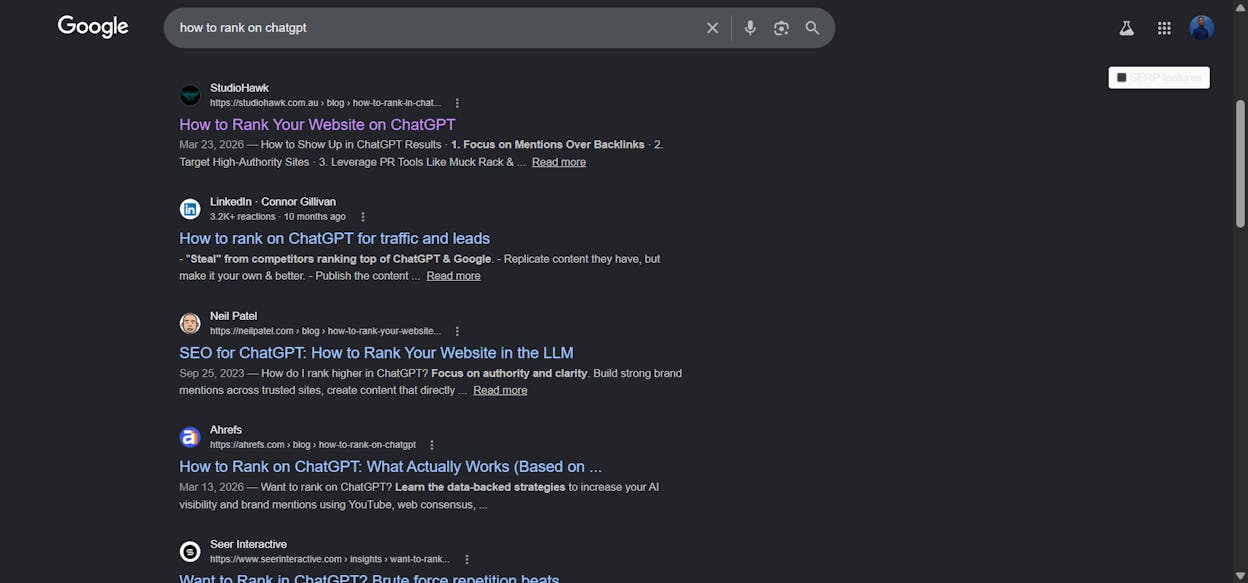
Task: Click the studiohawk.com.au URL breadcrumb
Action: tap(325, 103)
